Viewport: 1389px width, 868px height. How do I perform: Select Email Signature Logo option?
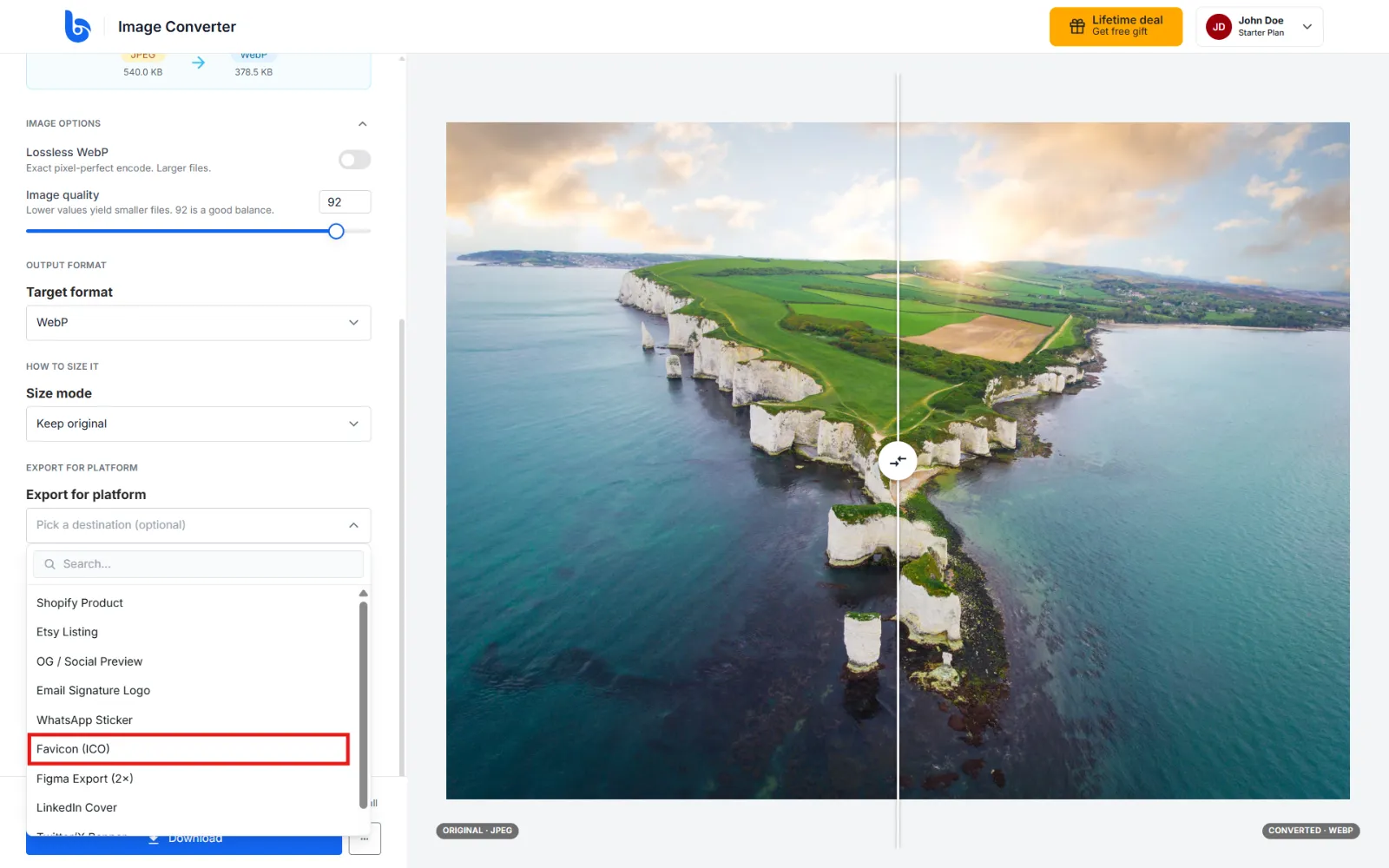193,691
